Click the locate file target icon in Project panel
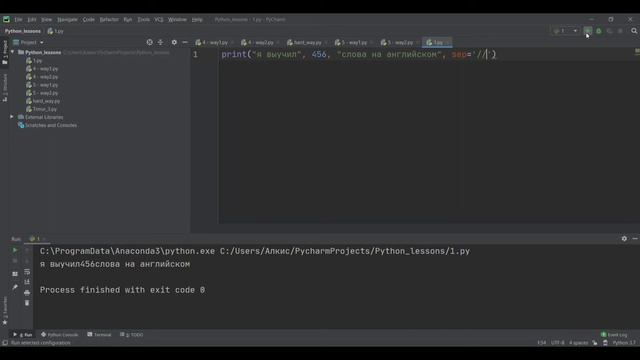Image resolution: width=640 pixels, height=360 pixels. tap(149, 42)
